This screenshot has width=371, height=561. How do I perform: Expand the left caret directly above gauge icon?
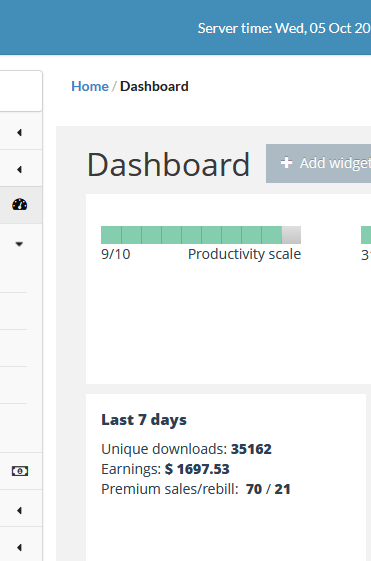[19, 170]
